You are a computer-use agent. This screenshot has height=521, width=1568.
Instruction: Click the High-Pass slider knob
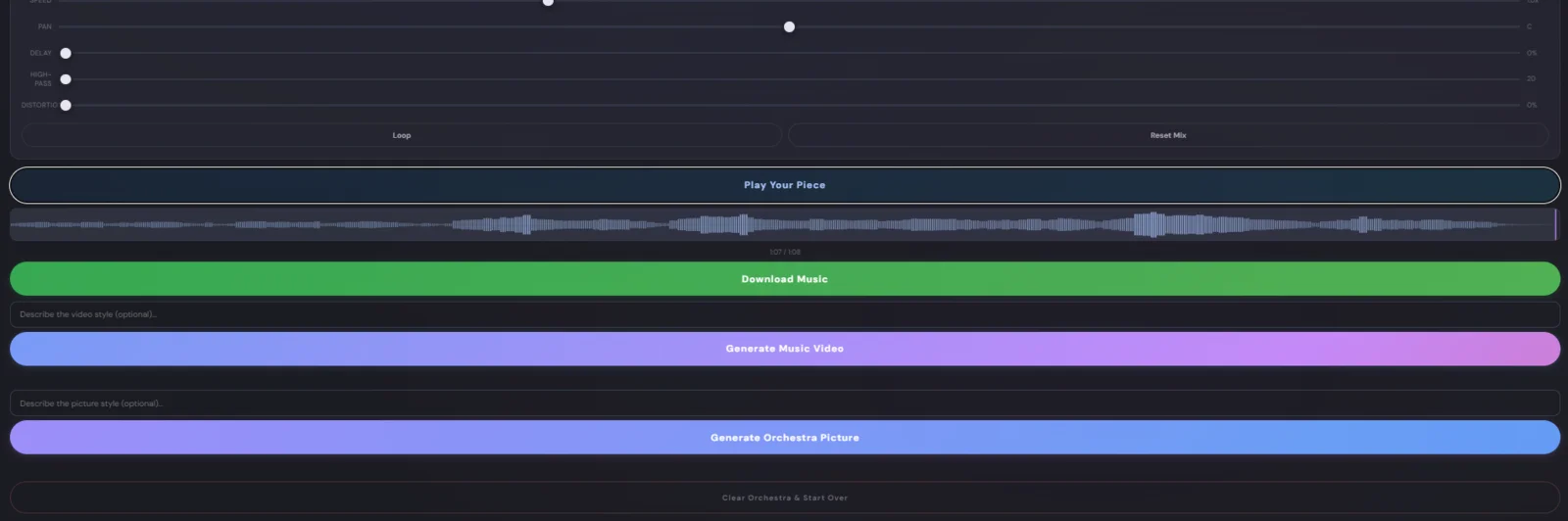[x=66, y=79]
